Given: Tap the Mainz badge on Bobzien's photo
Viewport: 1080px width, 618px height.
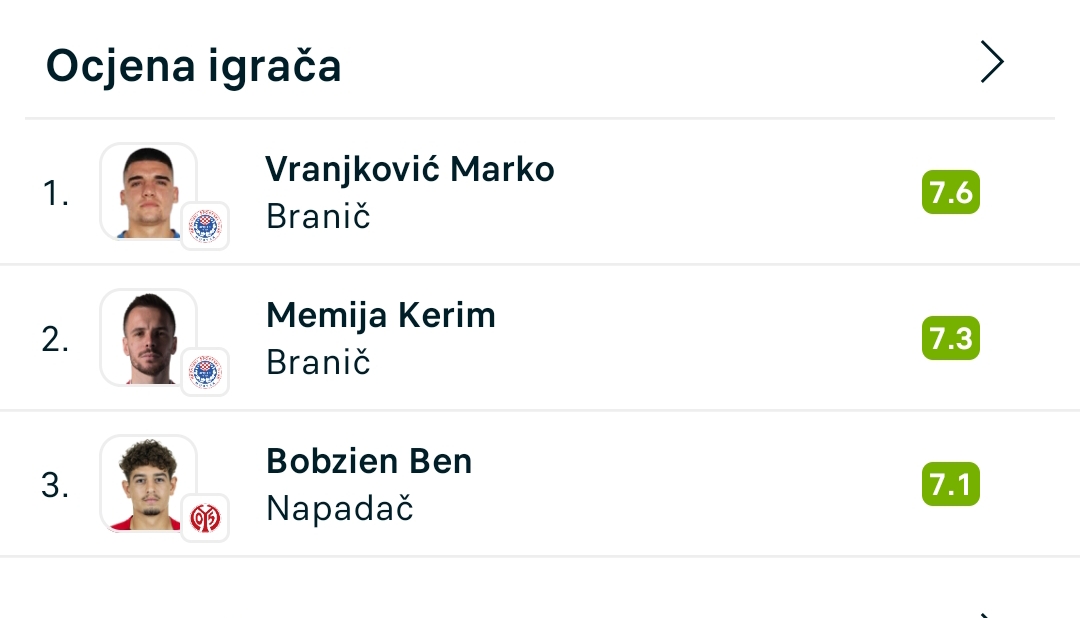Looking at the screenshot, I should coord(205,518).
